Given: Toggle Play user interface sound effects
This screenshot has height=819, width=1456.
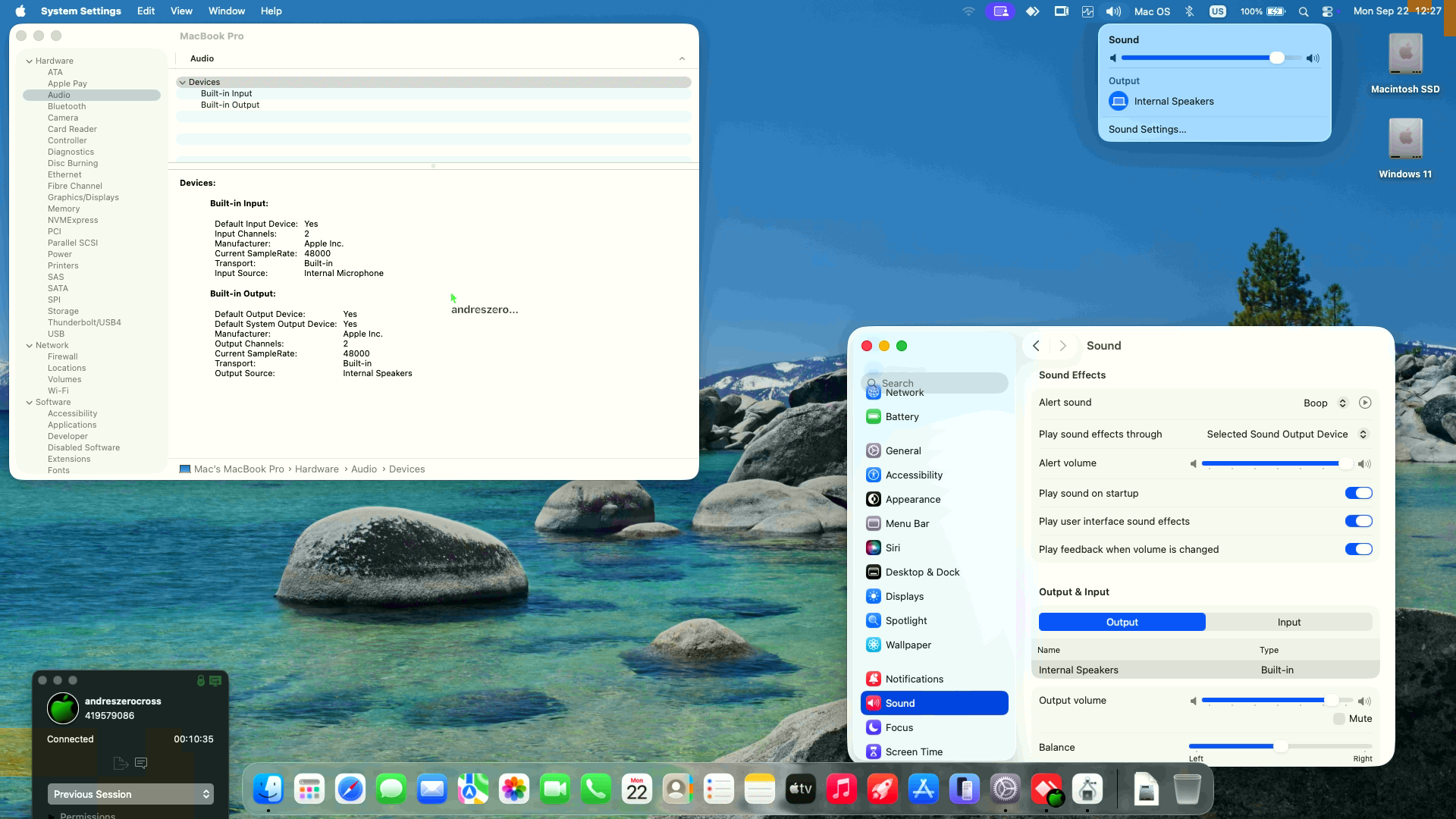Looking at the screenshot, I should [x=1359, y=521].
